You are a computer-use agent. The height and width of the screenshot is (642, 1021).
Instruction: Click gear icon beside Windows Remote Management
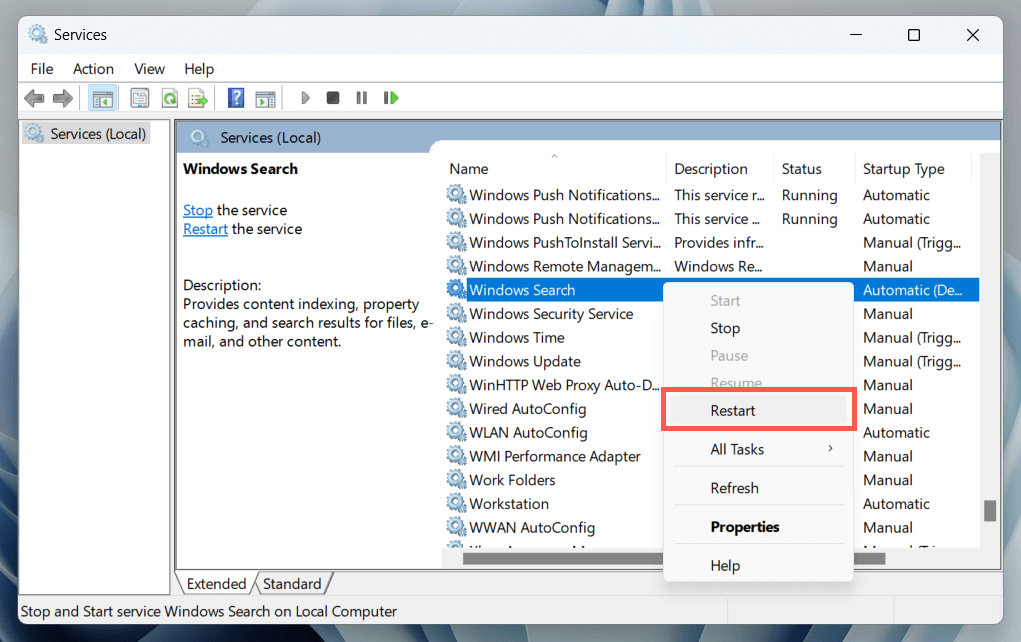tap(456, 266)
